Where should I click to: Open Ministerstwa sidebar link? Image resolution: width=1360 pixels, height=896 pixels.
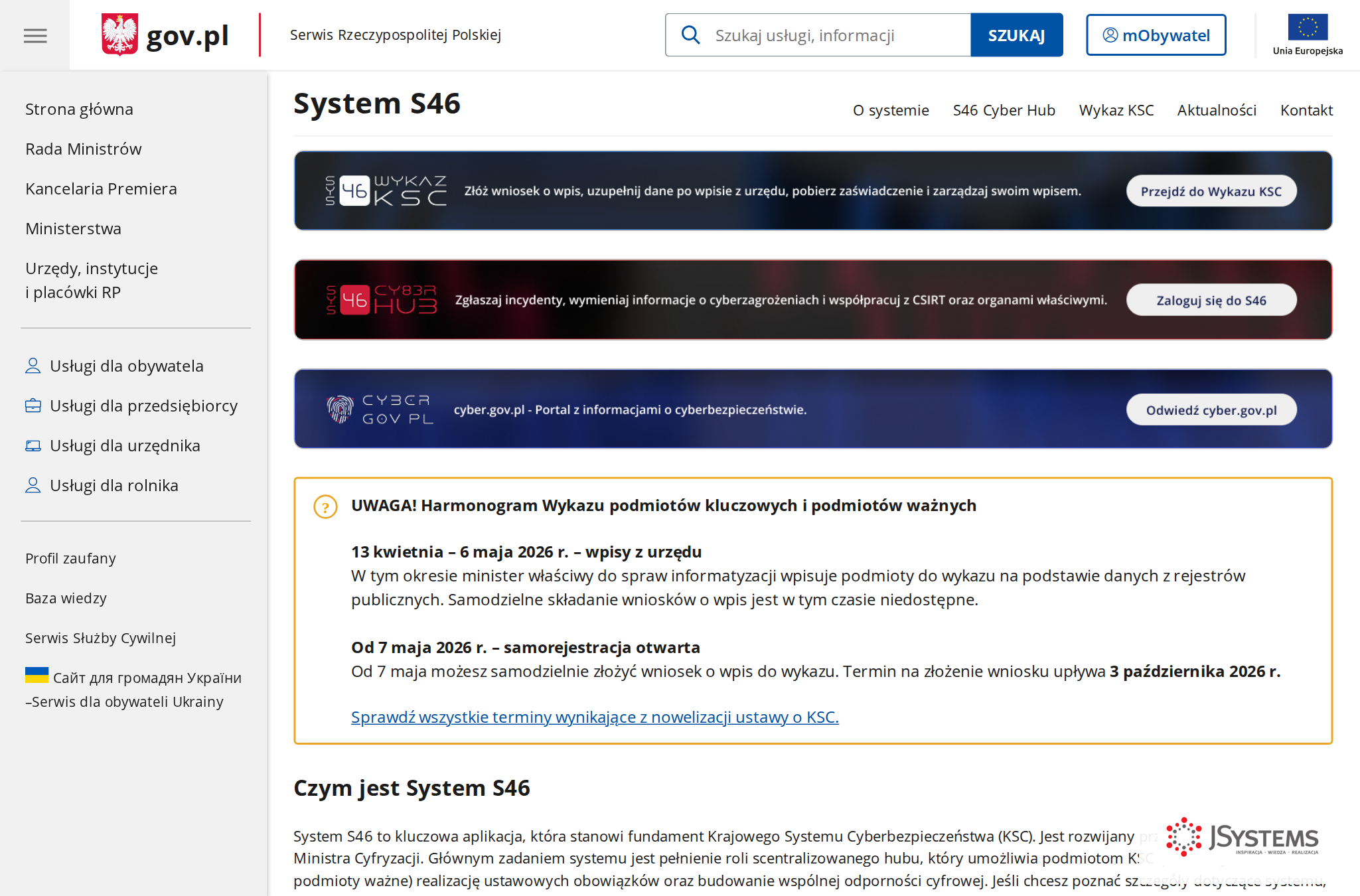click(x=73, y=228)
